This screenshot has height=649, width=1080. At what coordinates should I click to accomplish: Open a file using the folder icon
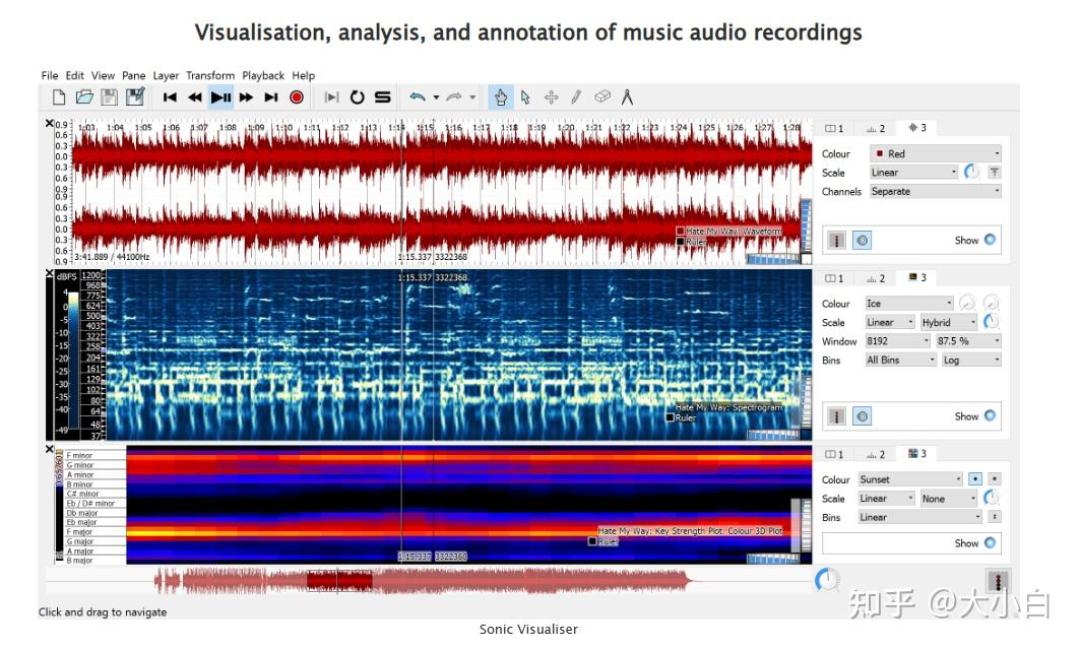click(x=84, y=97)
